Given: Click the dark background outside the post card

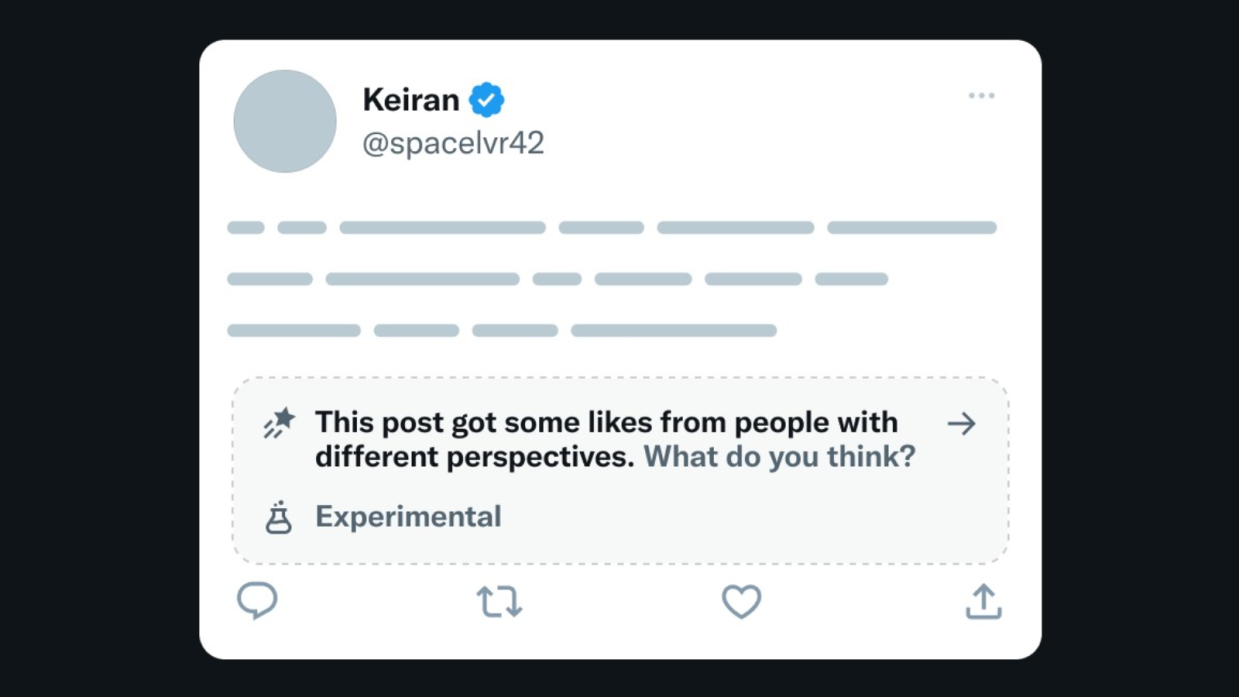Looking at the screenshot, I should pos(100,350).
